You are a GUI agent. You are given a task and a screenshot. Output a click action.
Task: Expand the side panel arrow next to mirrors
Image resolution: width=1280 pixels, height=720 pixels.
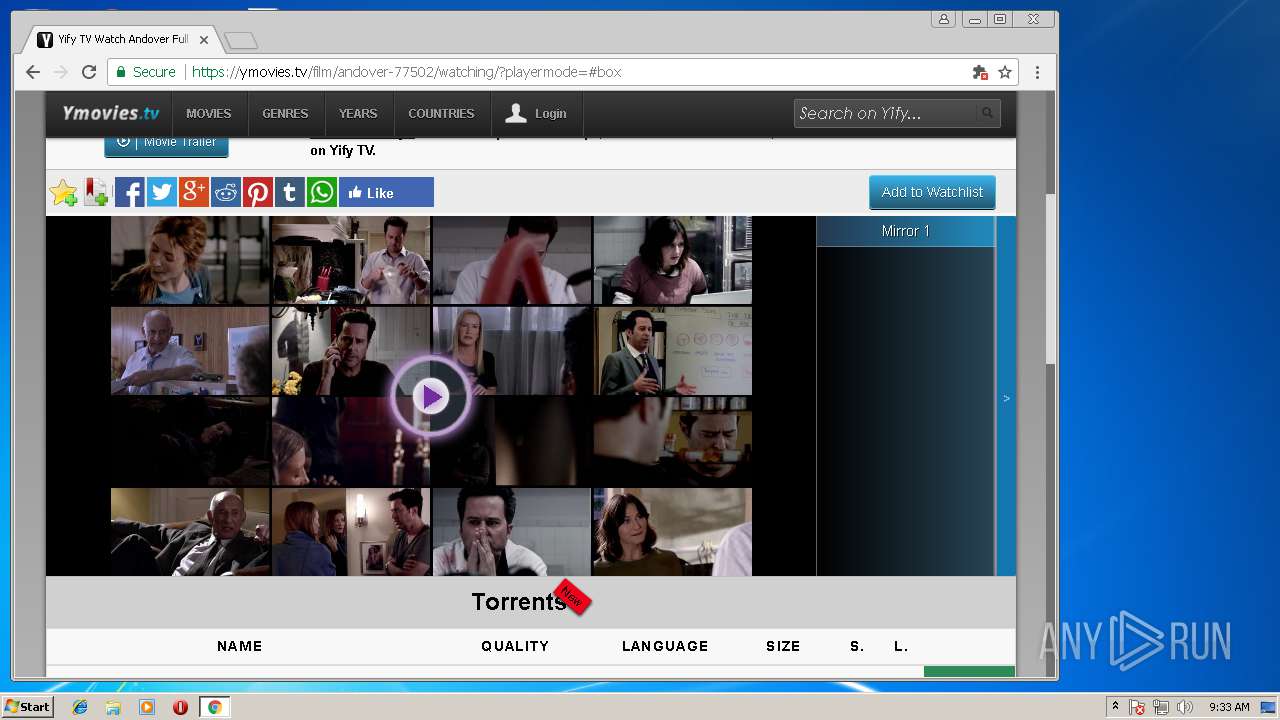pos(1006,398)
